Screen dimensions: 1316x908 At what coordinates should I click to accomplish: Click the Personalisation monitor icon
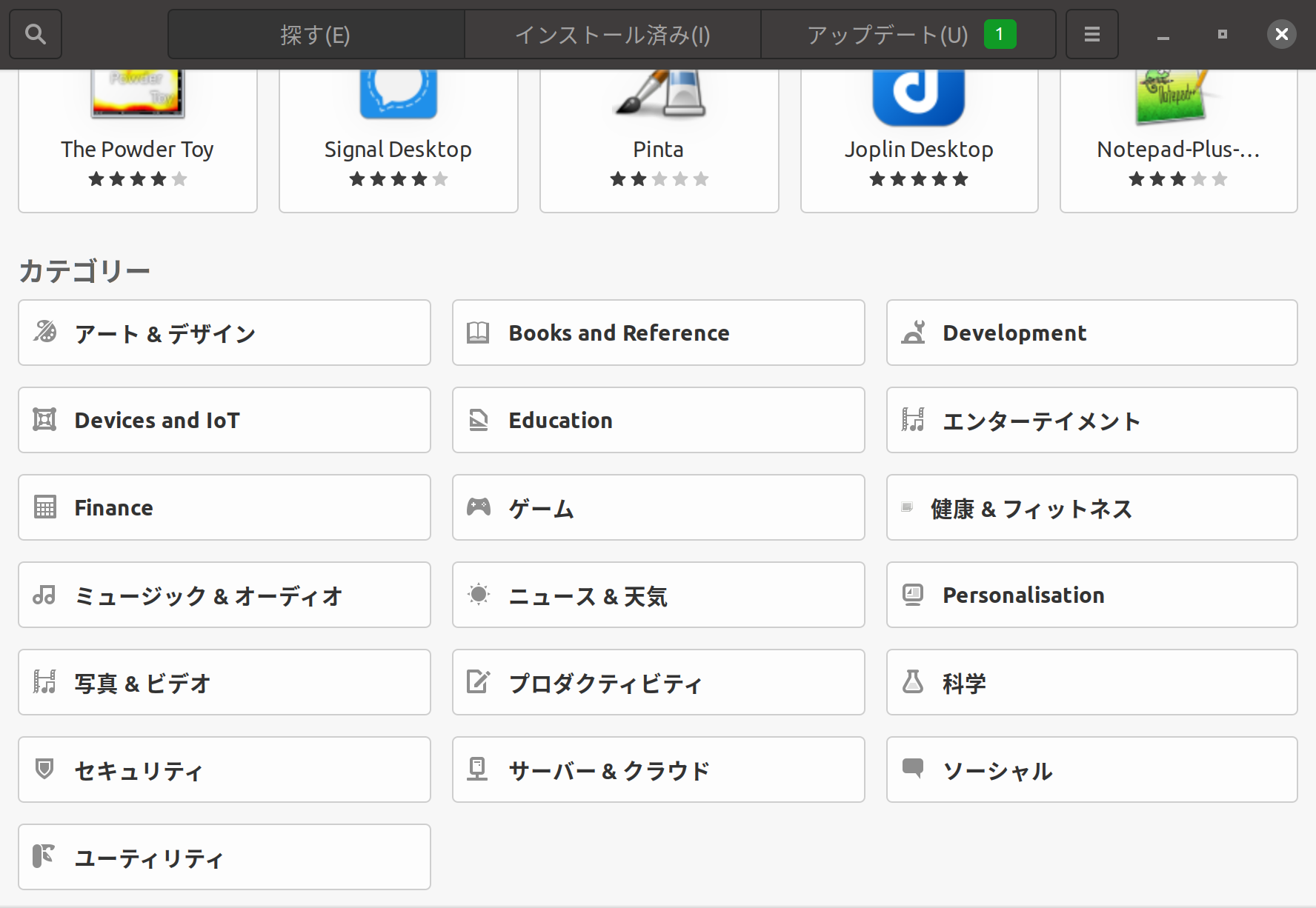click(x=913, y=595)
